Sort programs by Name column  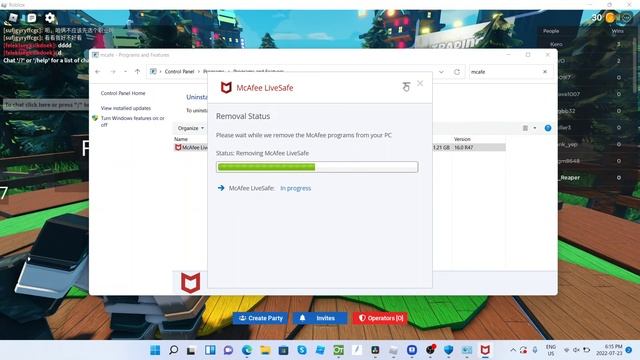point(181,139)
